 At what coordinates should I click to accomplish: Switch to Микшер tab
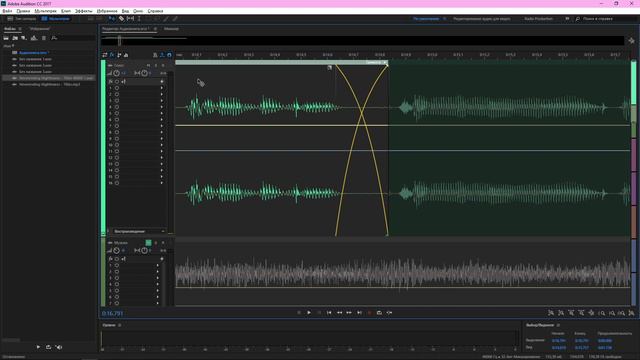click(x=171, y=29)
